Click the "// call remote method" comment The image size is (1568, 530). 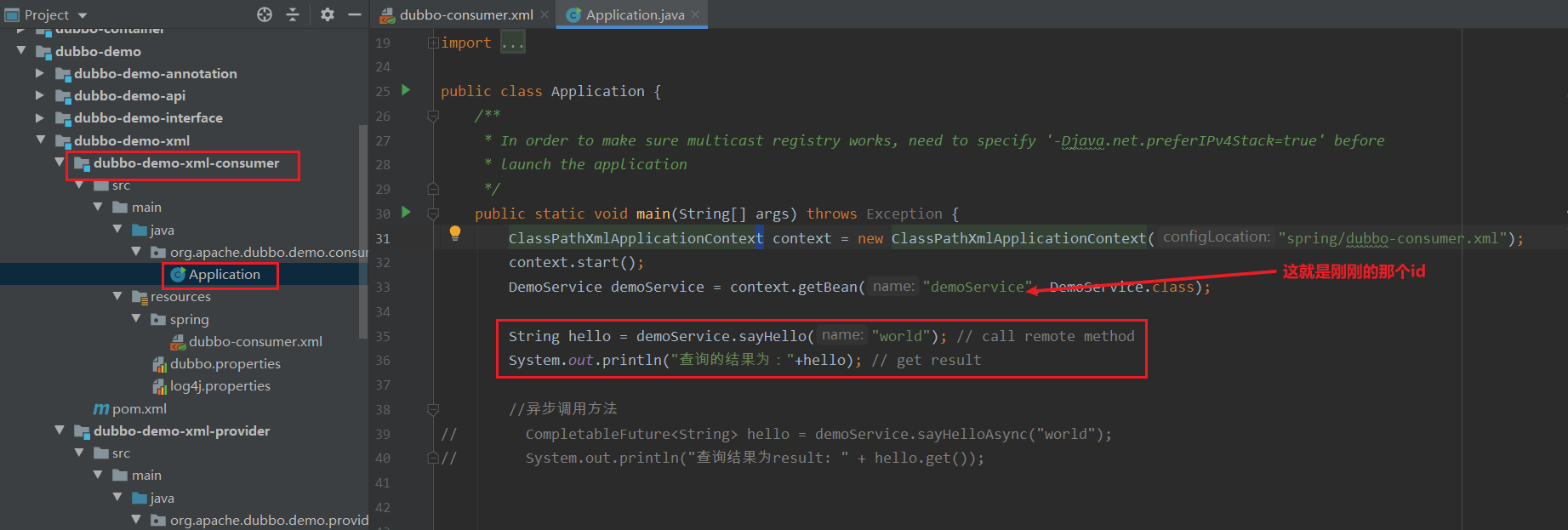1046,337
